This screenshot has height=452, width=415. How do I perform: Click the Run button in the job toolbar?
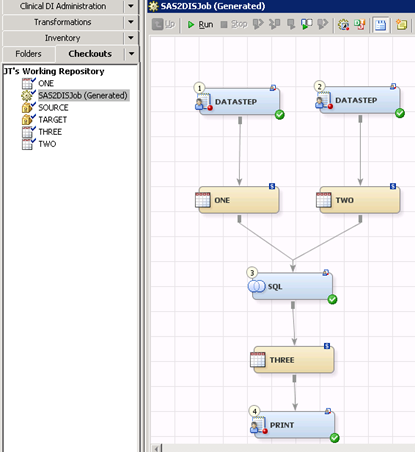200,24
